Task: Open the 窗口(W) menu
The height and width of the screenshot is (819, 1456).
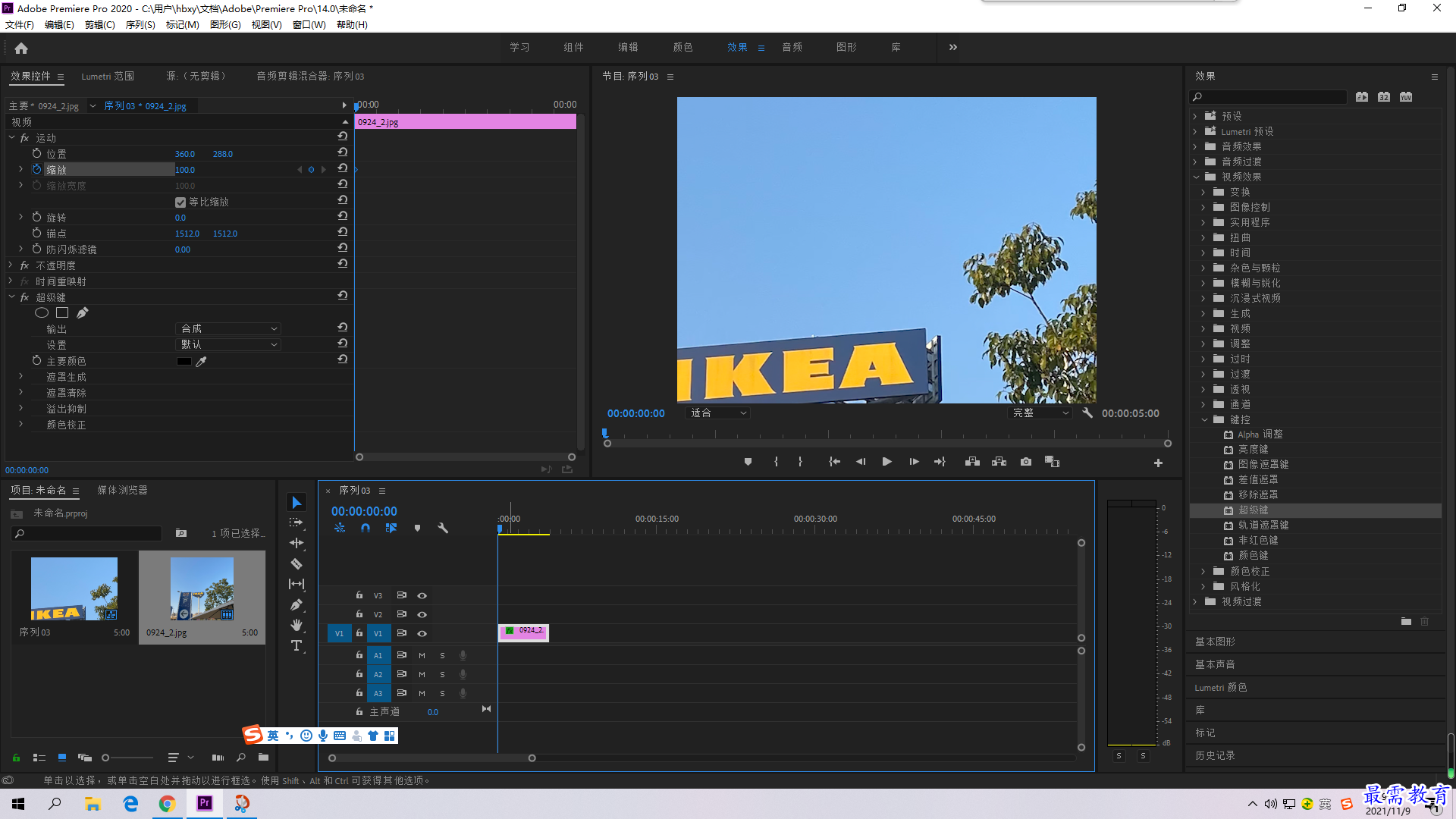Action: click(x=309, y=25)
